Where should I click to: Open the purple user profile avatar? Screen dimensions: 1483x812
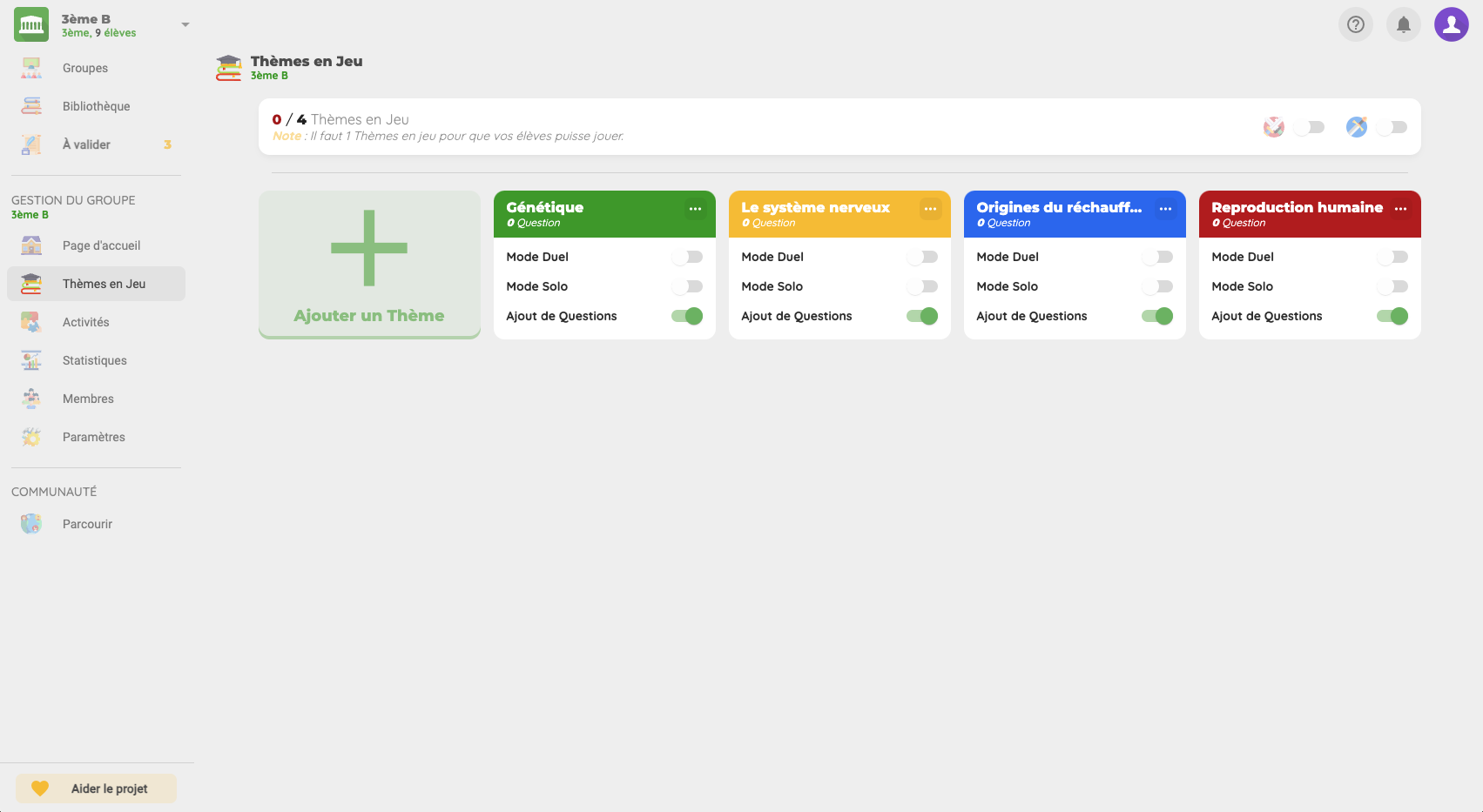(x=1451, y=24)
